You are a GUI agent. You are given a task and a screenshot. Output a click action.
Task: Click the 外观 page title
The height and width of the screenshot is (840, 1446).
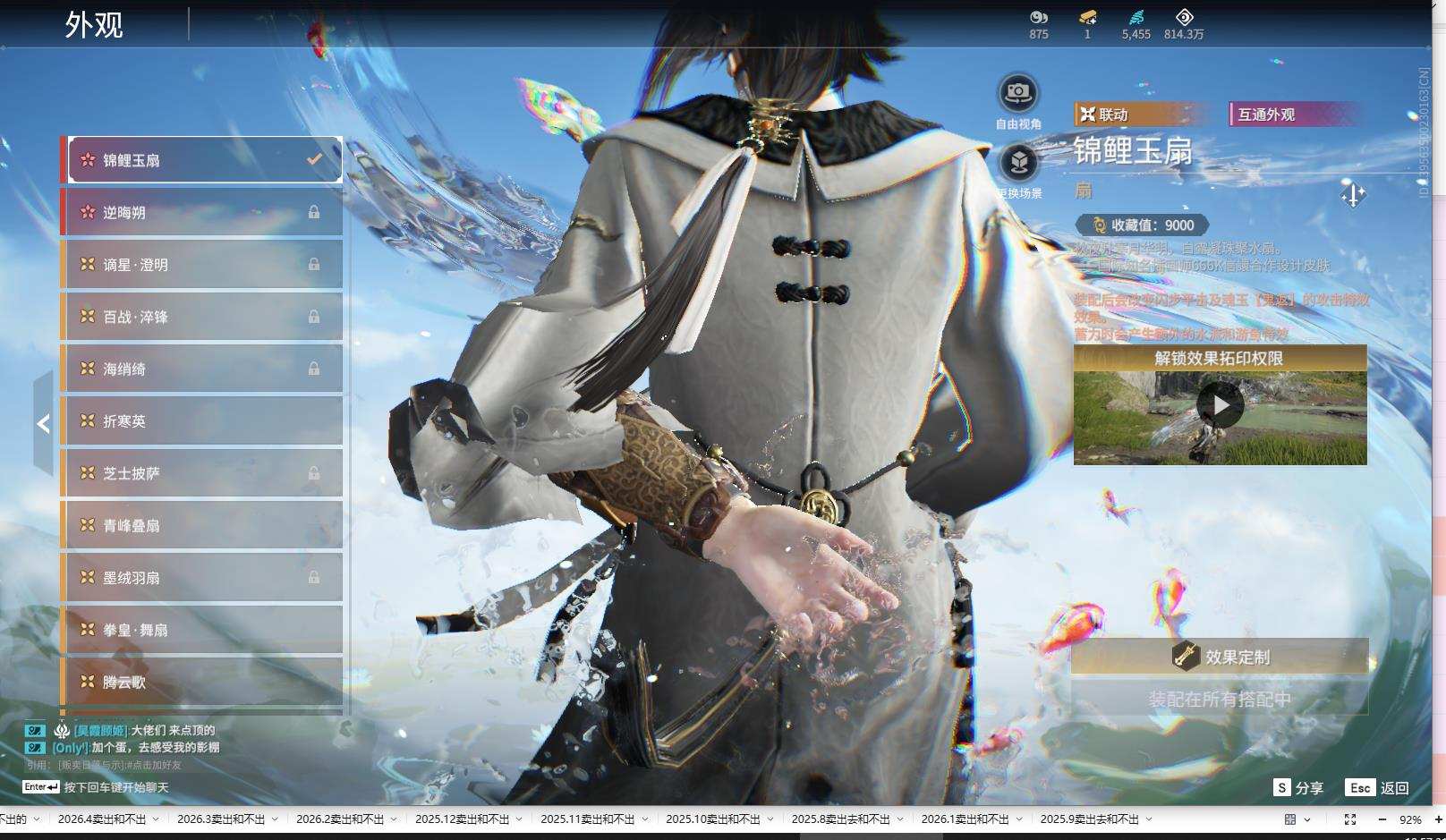pyautogui.click(x=94, y=25)
